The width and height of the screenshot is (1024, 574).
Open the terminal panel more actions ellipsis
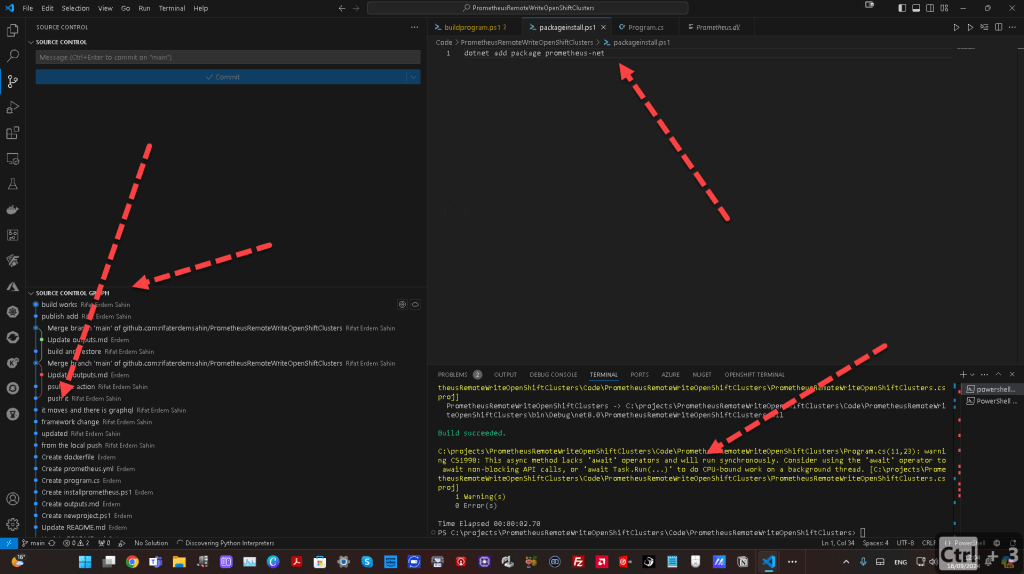click(x=984, y=375)
